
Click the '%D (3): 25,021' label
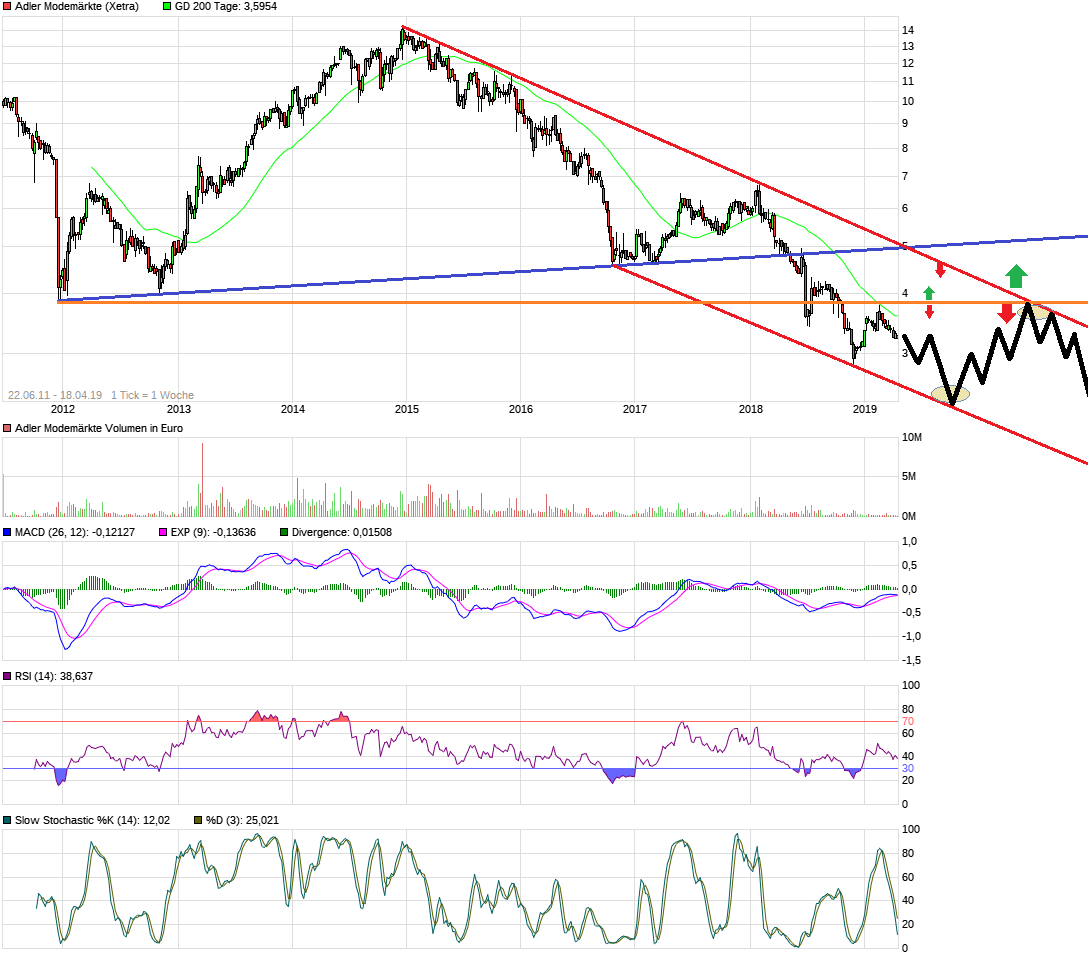(x=242, y=820)
